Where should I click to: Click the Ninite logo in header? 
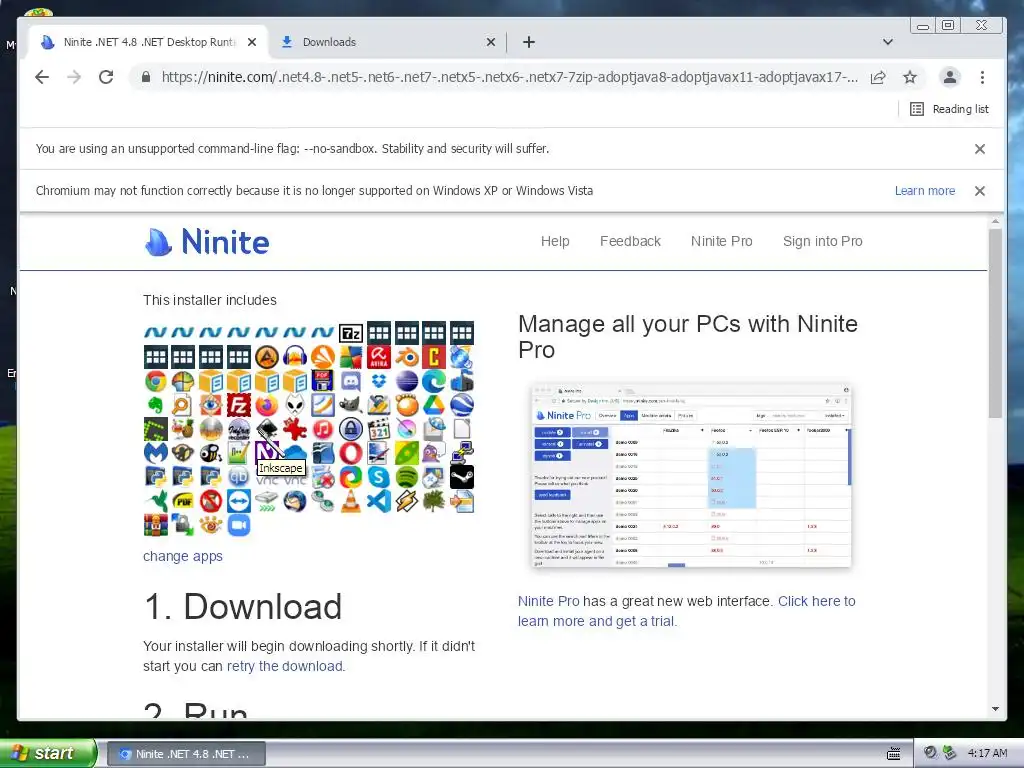[206, 242]
